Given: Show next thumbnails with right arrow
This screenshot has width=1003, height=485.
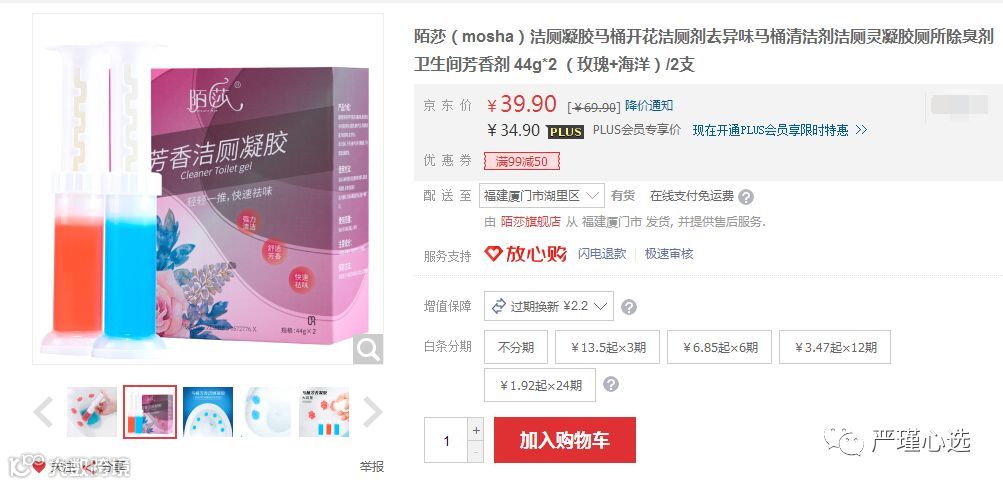Looking at the screenshot, I should [x=372, y=411].
